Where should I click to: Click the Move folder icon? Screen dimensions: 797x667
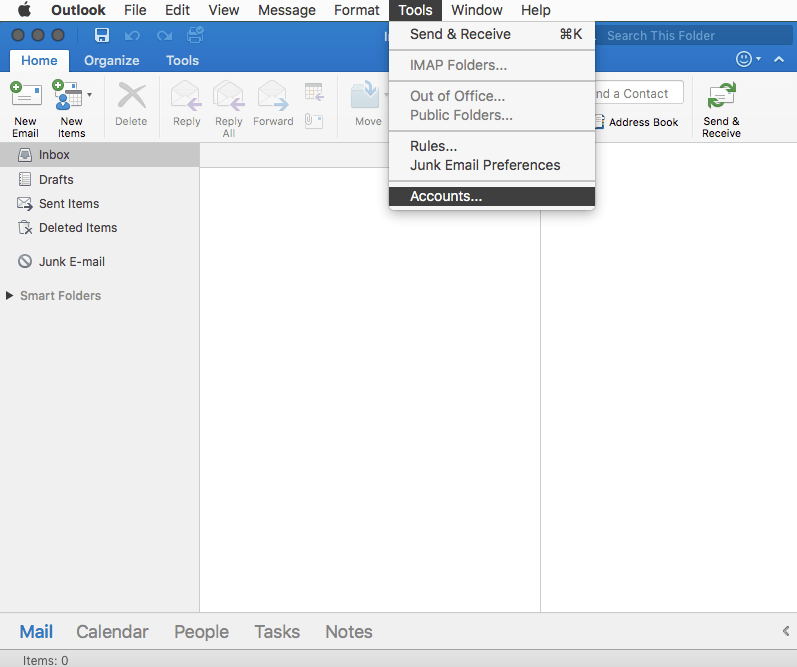[x=365, y=95]
